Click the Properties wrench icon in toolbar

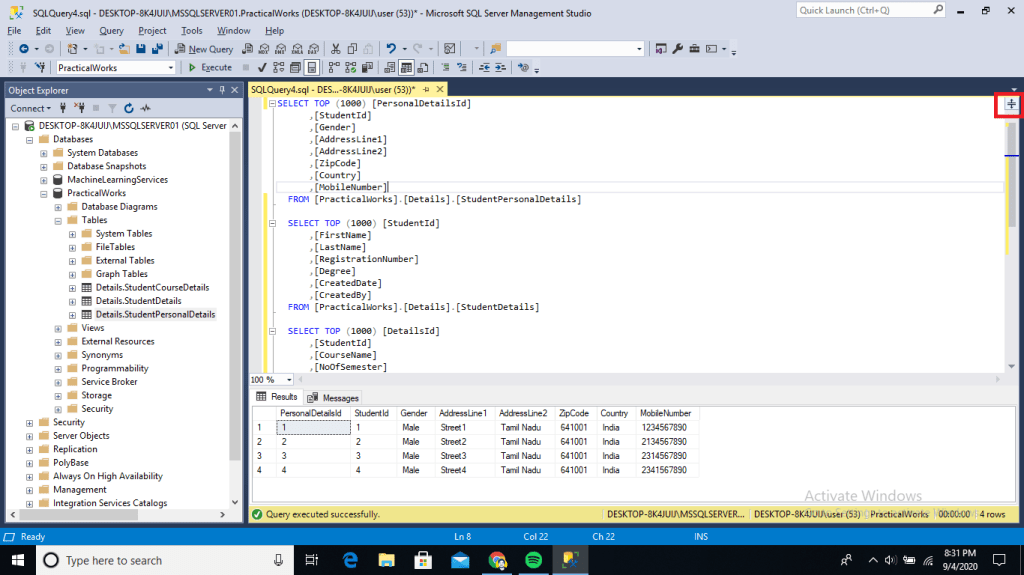[x=677, y=48]
